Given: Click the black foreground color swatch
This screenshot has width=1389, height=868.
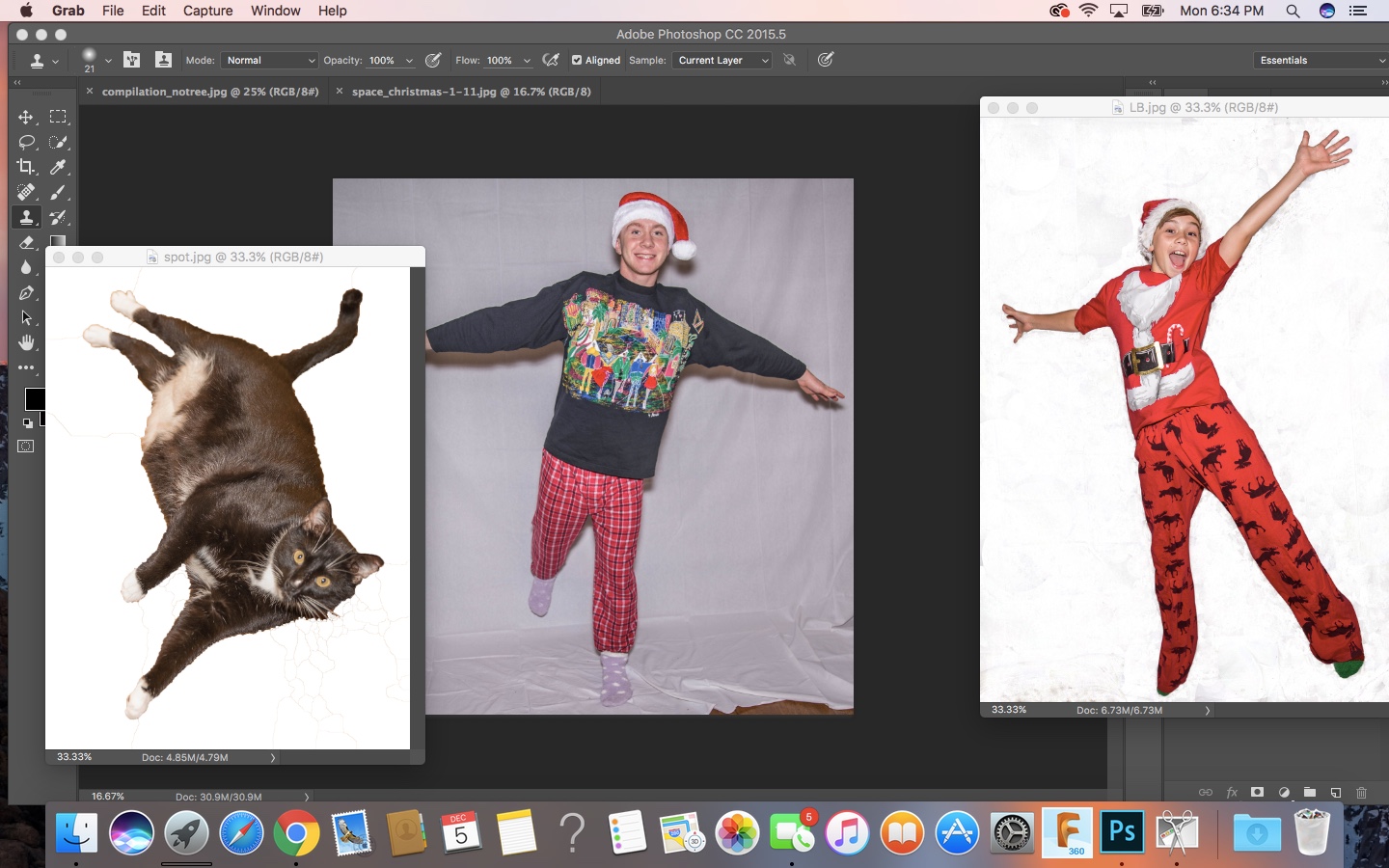Looking at the screenshot, I should pos(34,398).
